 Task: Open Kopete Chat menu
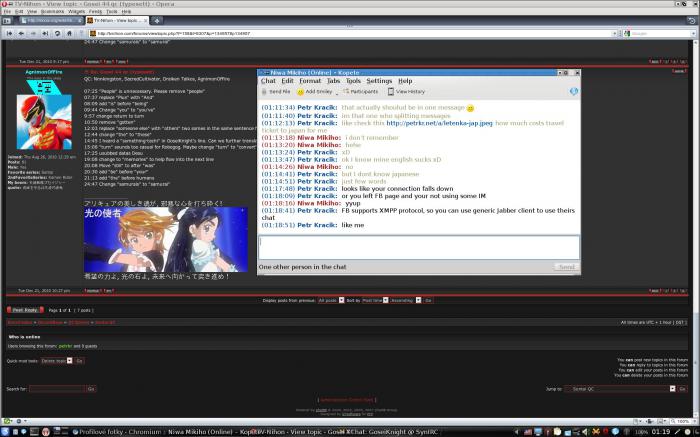click(268, 81)
